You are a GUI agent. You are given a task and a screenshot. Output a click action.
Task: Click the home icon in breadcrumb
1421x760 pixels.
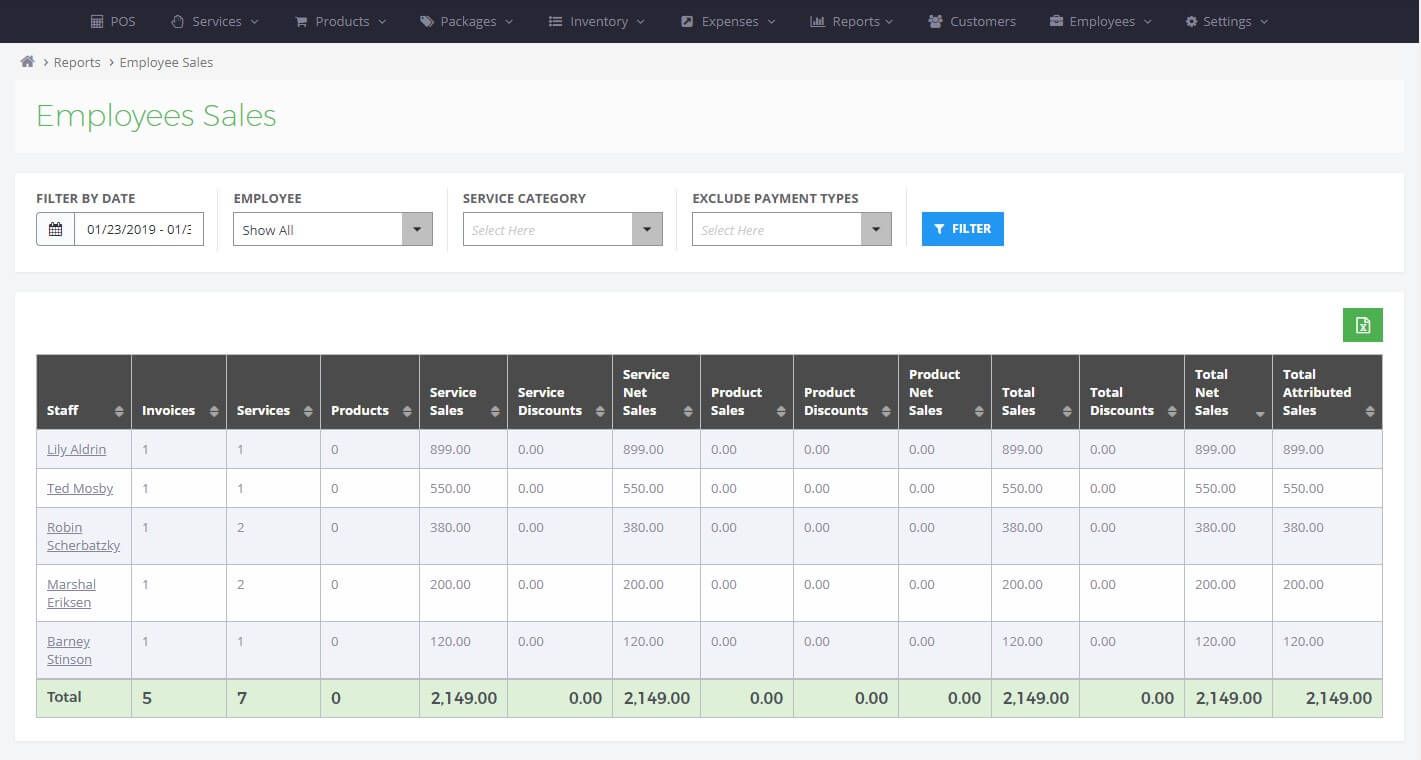28,62
